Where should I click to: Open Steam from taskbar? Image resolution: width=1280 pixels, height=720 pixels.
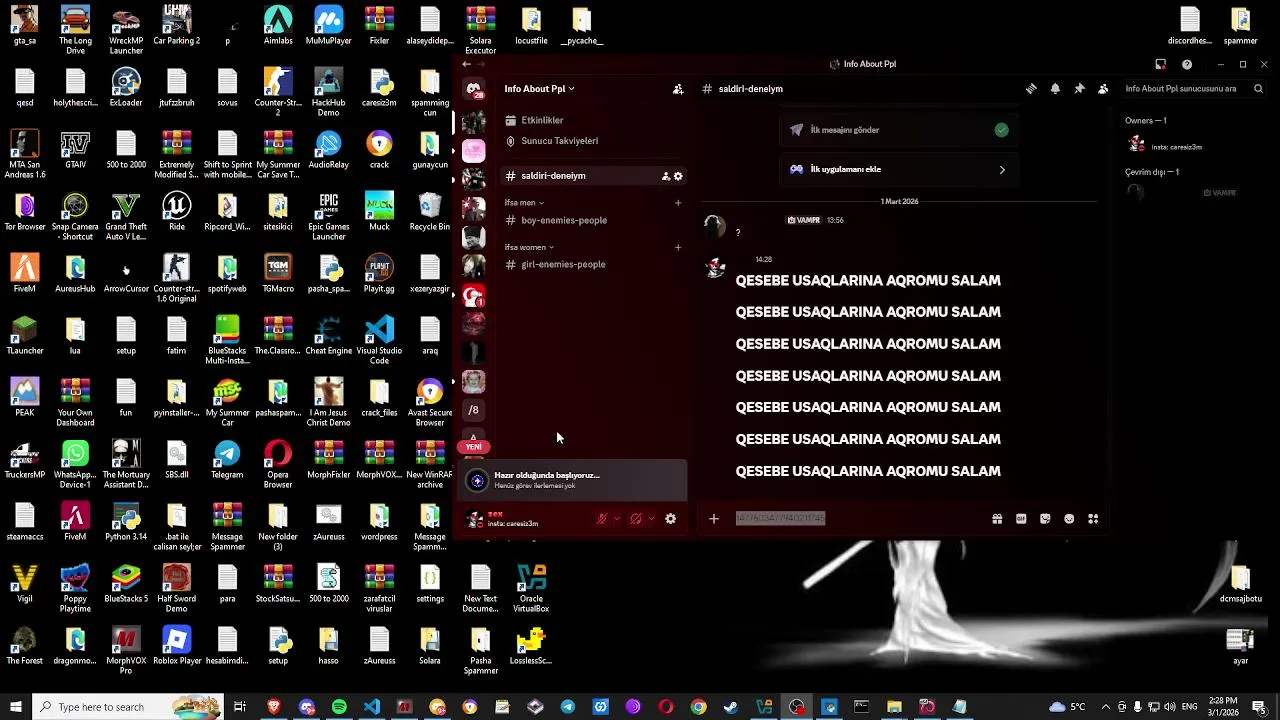(731, 707)
